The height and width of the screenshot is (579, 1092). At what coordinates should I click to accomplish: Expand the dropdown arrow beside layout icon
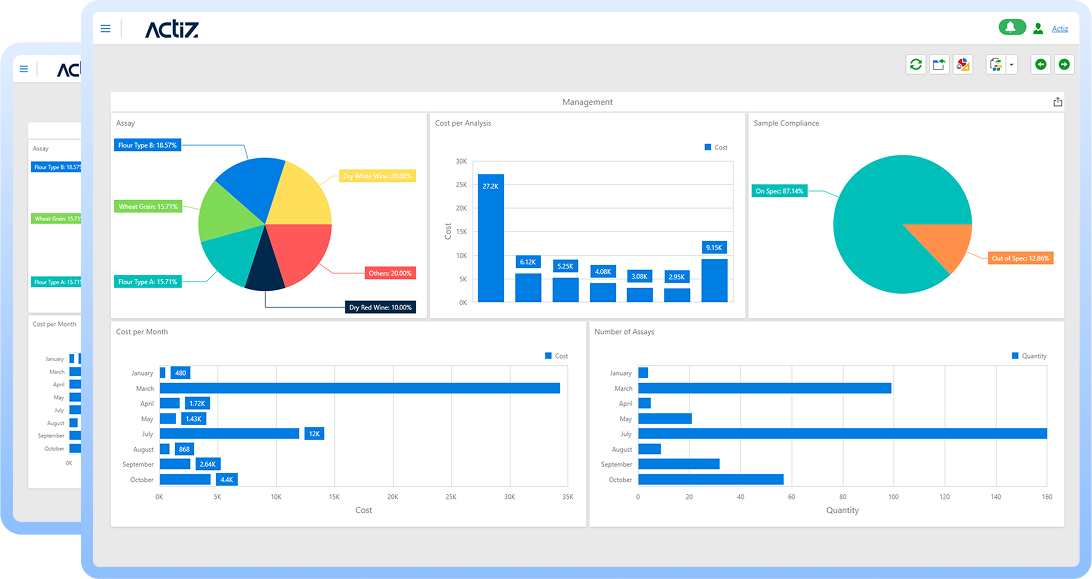[x=1011, y=65]
